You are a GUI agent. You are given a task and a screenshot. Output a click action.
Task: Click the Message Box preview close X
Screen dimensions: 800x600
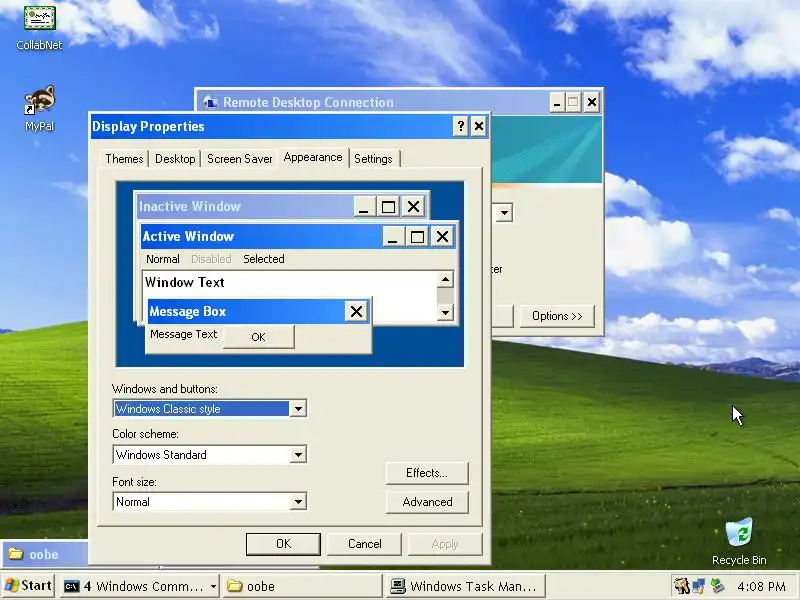(x=356, y=311)
